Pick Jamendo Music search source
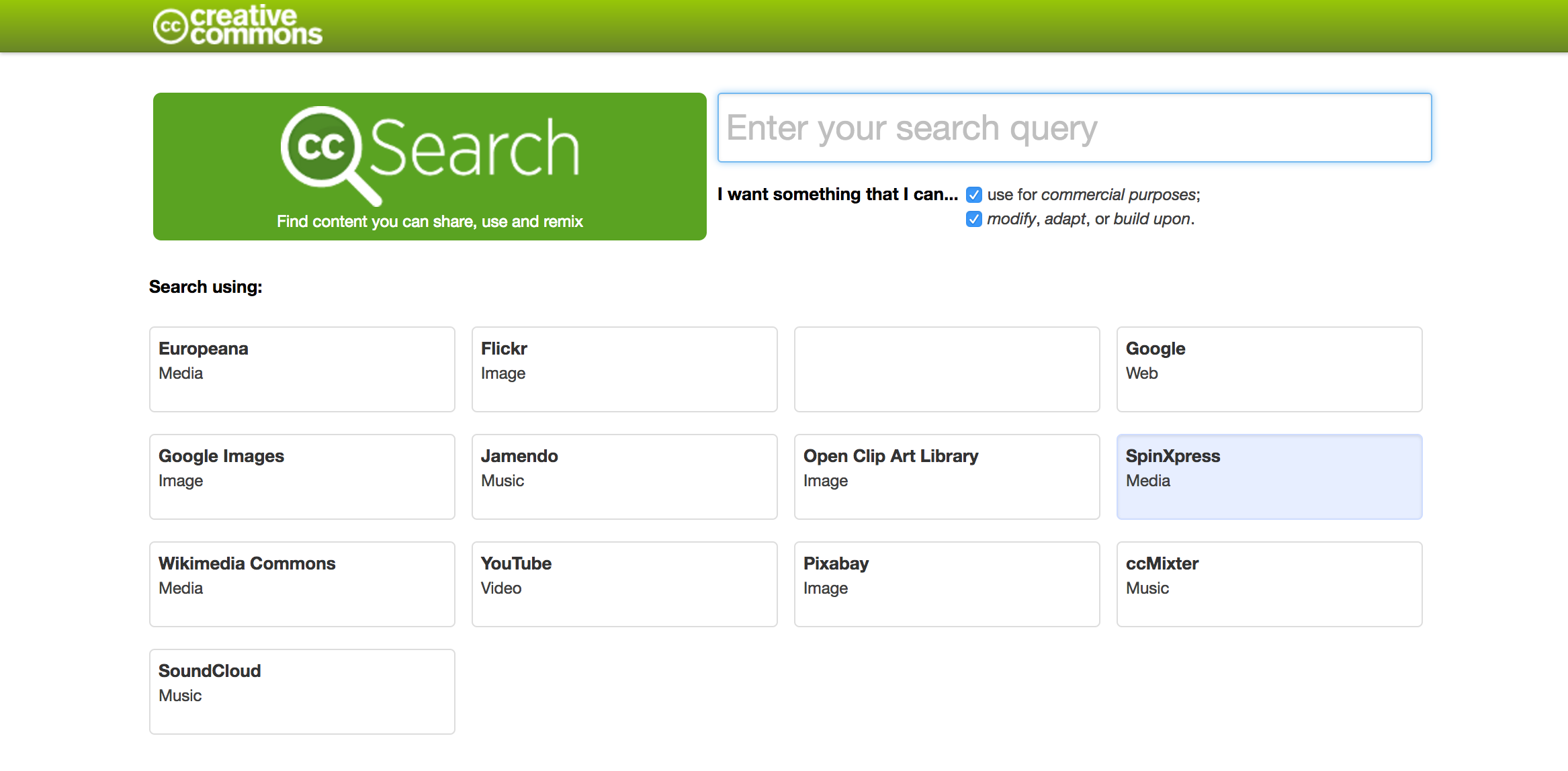 coord(625,477)
